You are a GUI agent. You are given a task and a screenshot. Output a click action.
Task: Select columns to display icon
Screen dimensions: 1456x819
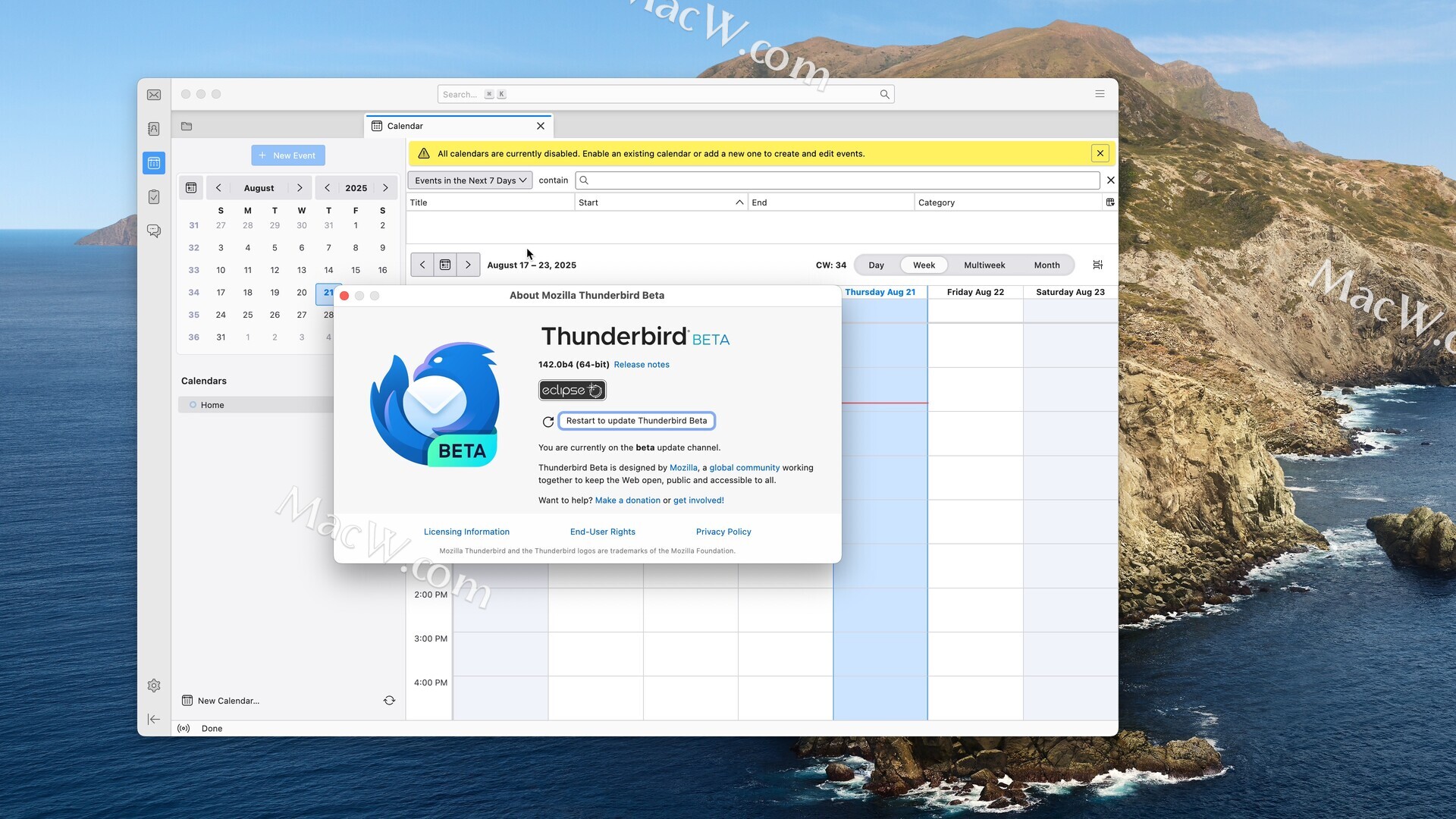[1110, 202]
